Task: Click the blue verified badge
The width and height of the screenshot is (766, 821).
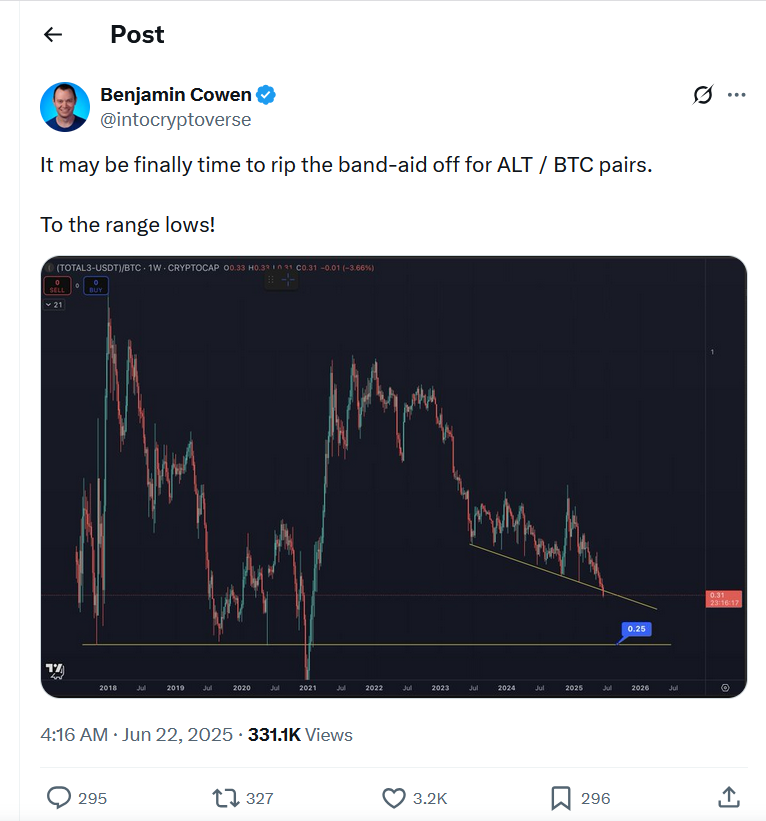Action: [x=266, y=95]
